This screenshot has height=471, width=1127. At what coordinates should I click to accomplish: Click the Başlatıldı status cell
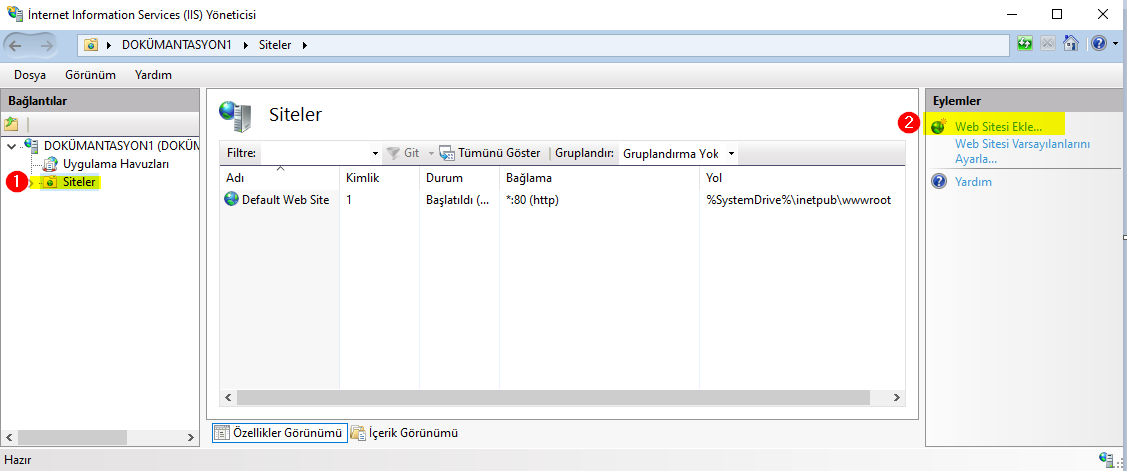[x=458, y=200]
